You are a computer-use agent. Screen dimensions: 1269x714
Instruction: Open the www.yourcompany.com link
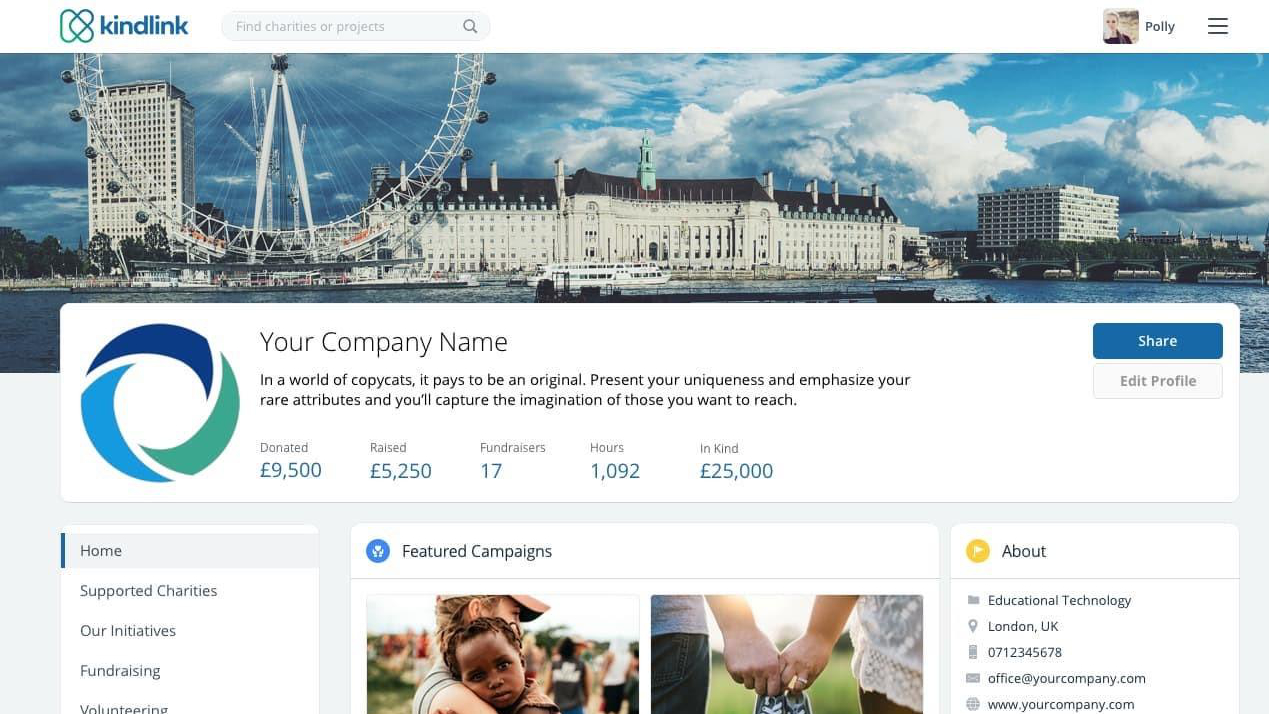click(x=1060, y=704)
